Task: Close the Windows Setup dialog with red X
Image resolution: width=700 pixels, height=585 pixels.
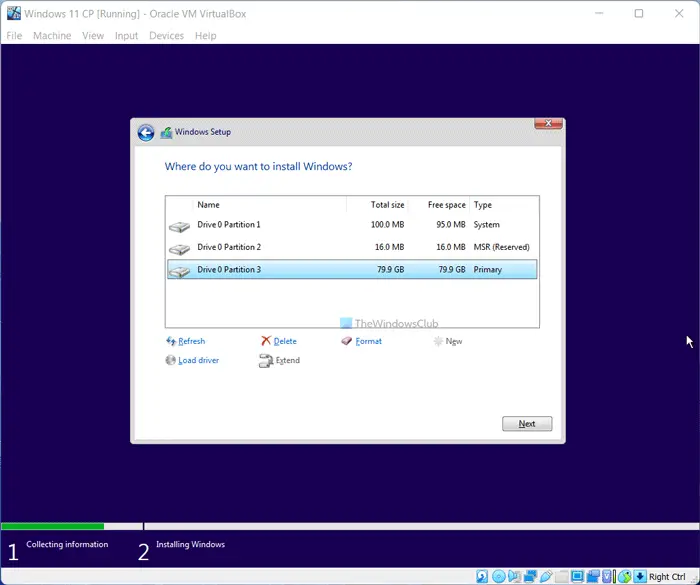Action: click(x=548, y=124)
